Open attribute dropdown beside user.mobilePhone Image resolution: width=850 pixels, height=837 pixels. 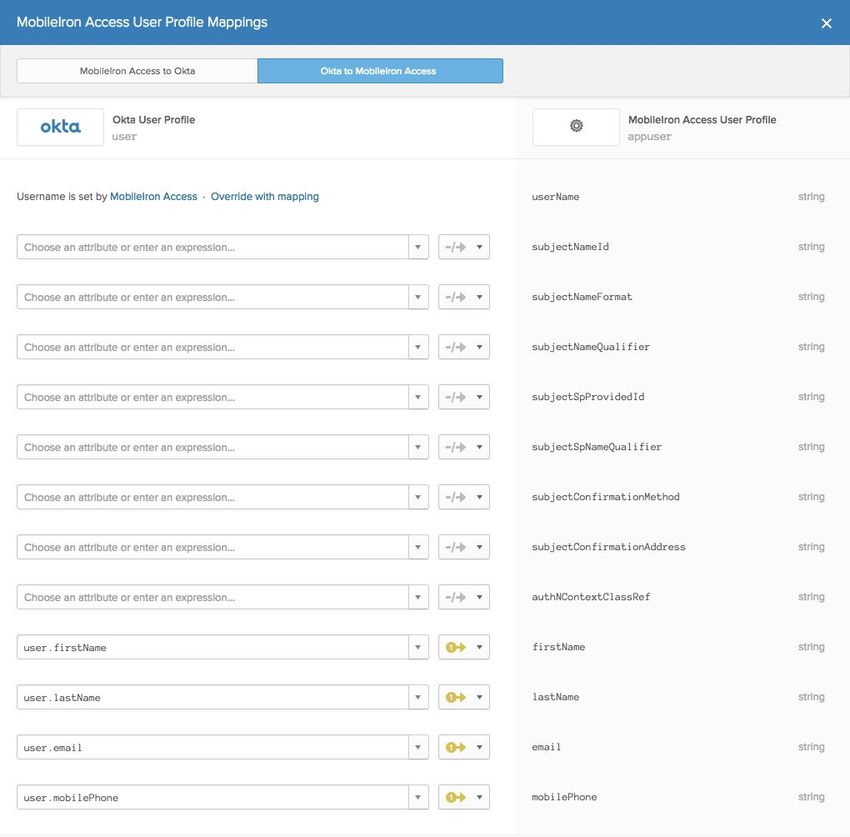click(418, 797)
